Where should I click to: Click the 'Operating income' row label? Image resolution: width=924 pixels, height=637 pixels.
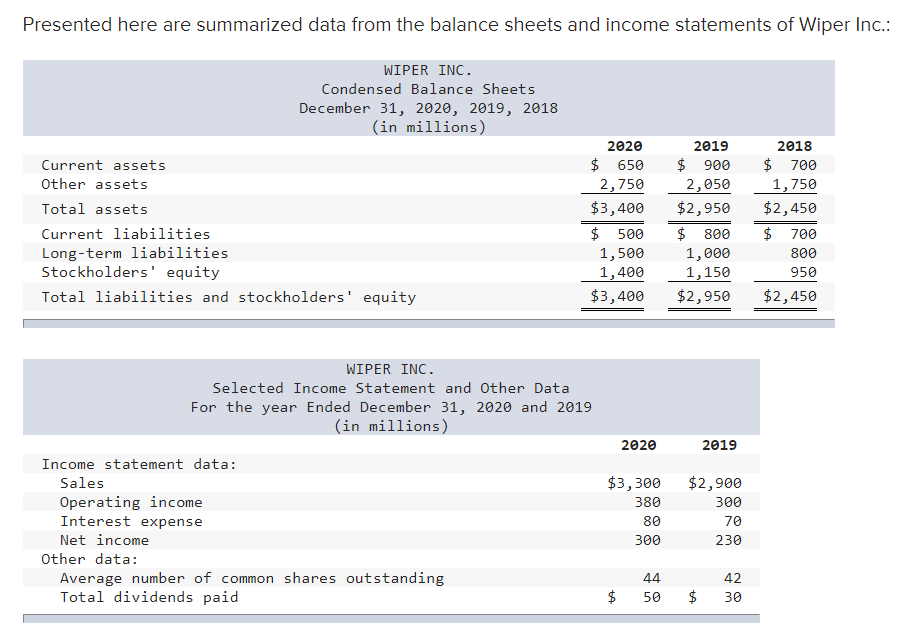tap(131, 502)
